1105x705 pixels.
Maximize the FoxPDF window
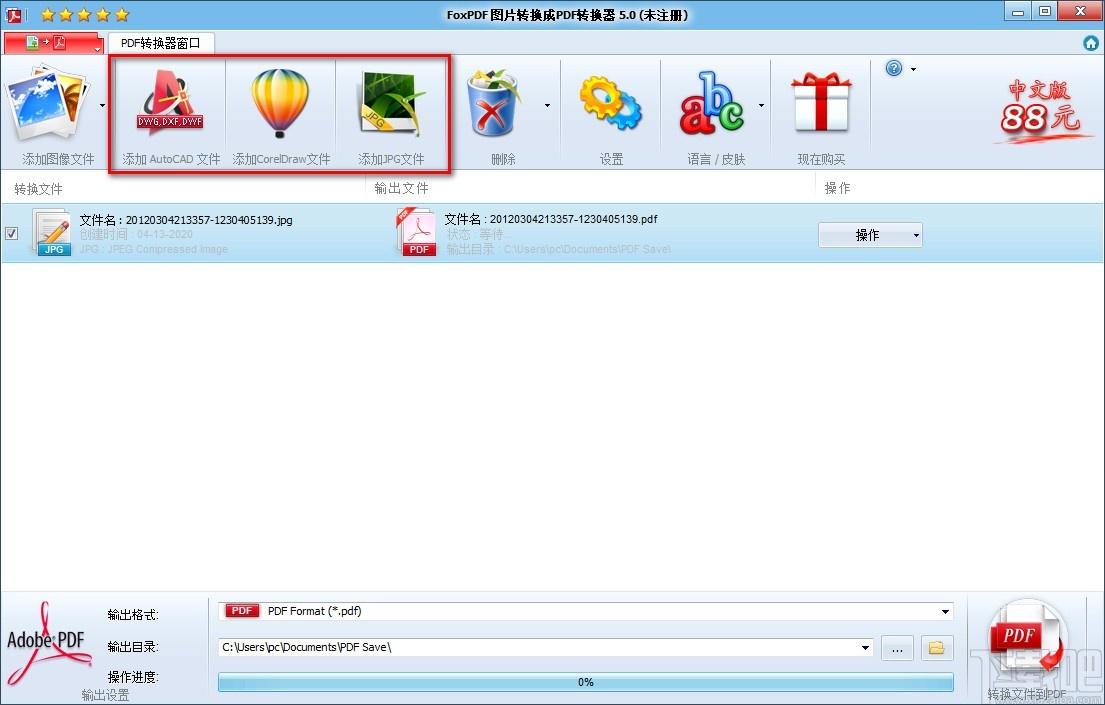[1045, 11]
